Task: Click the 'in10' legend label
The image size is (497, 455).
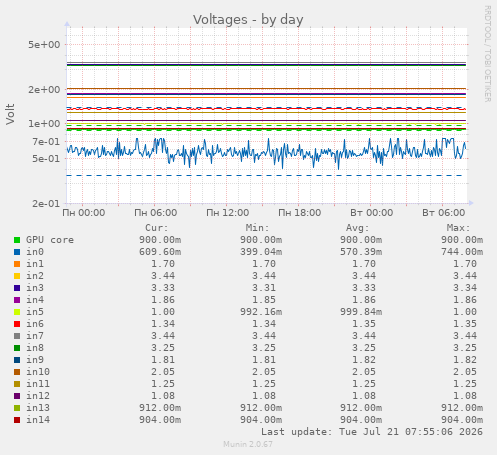Action: pyautogui.click(x=38, y=372)
